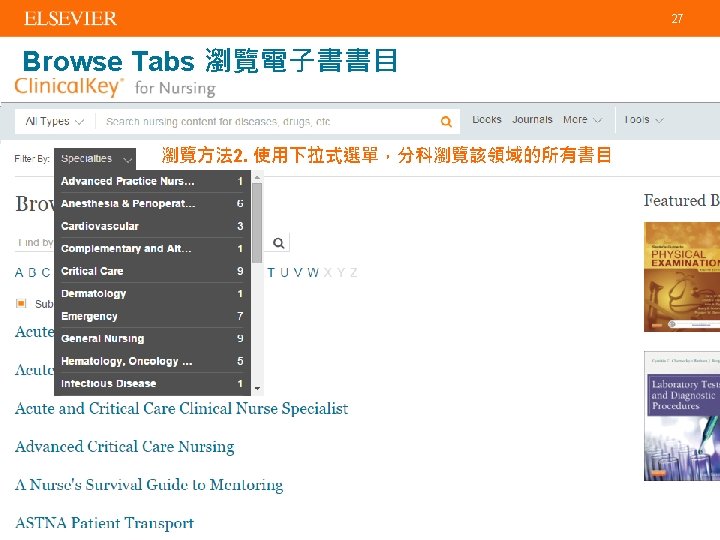720x540 pixels.
Task: Collapse the Specialties filter dropdown
Action: tap(95, 159)
